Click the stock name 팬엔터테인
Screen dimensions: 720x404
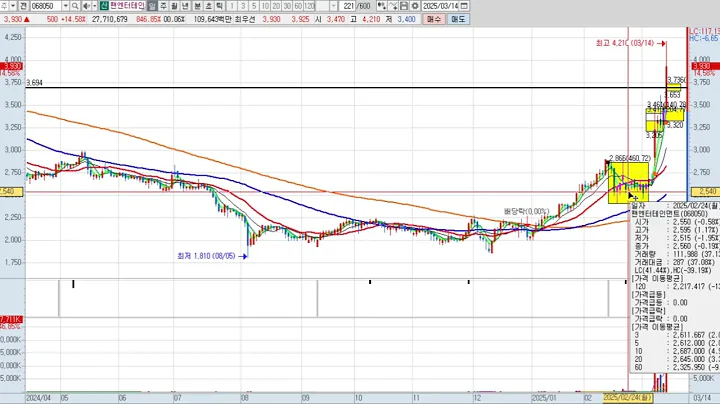tap(127, 6)
